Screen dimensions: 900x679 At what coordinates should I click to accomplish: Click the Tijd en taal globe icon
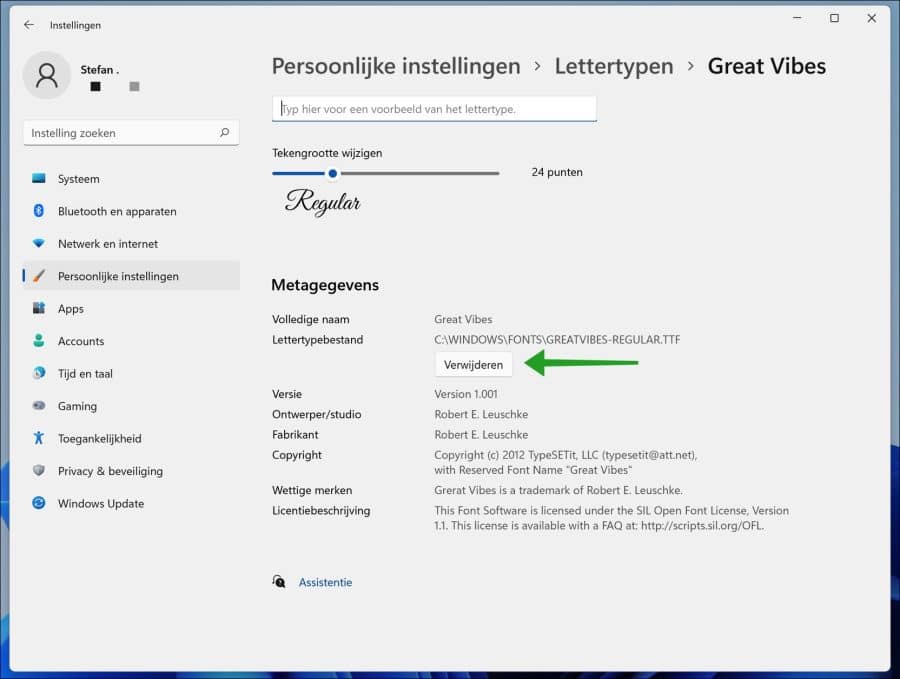pos(38,373)
